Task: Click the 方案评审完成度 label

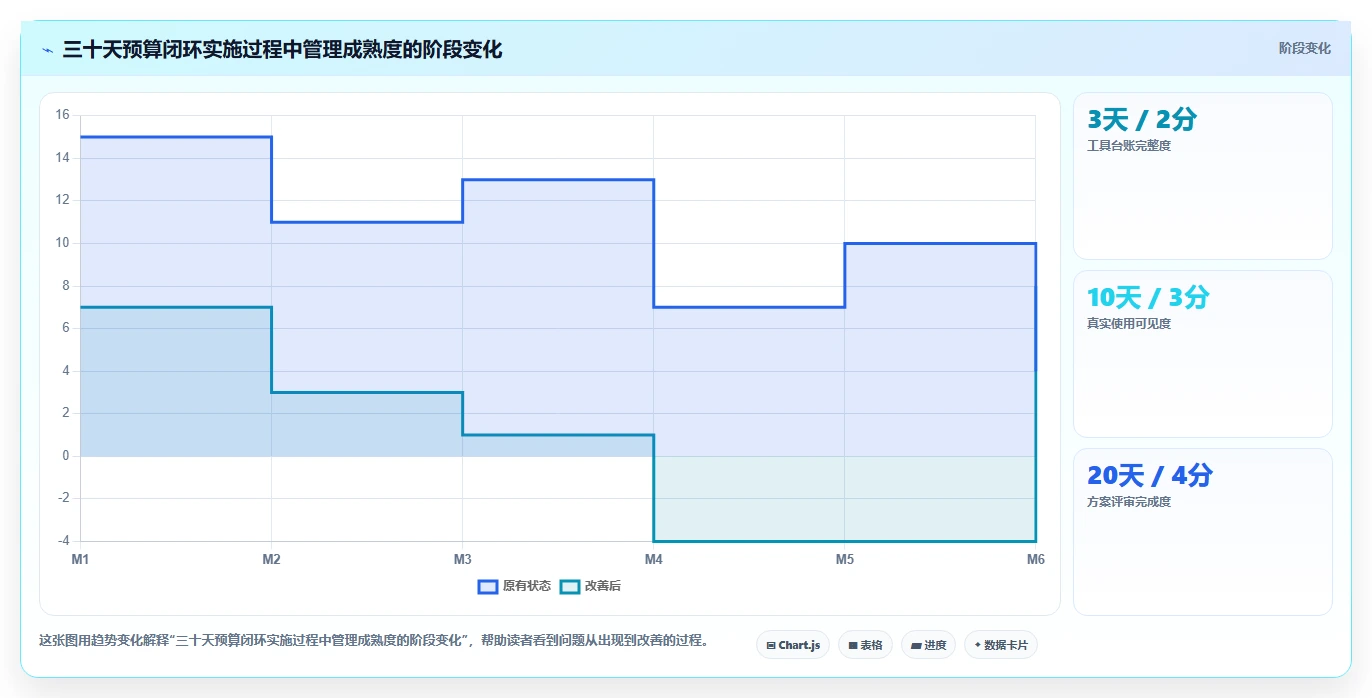Action: pos(1129,502)
